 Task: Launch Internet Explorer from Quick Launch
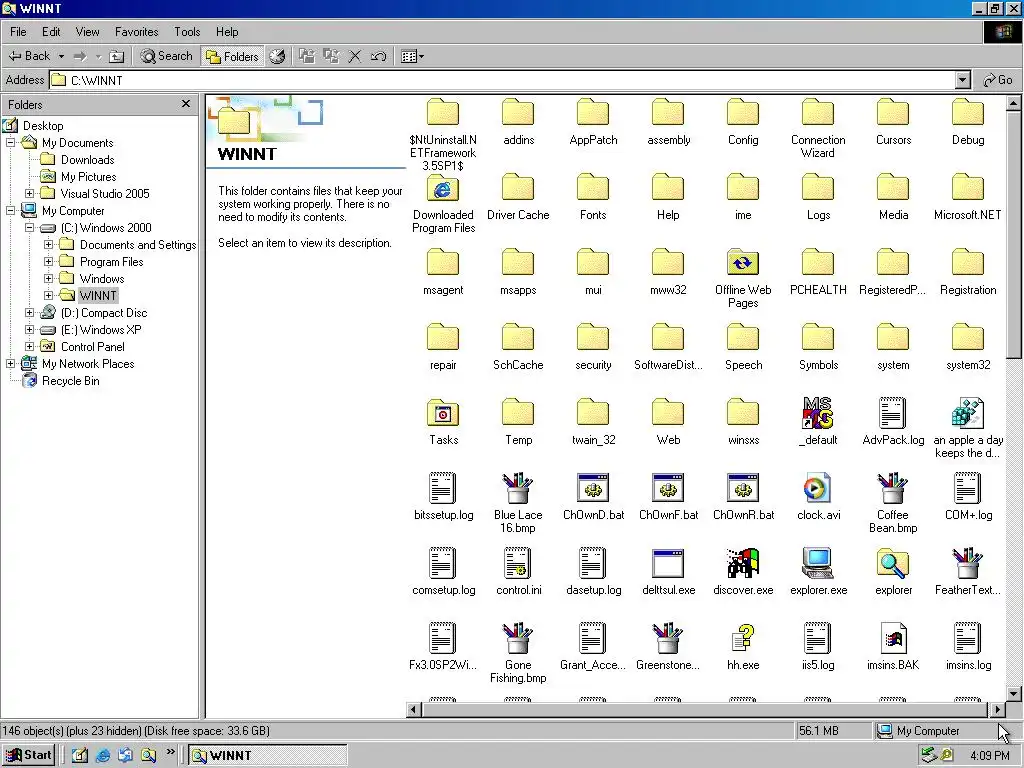103,756
